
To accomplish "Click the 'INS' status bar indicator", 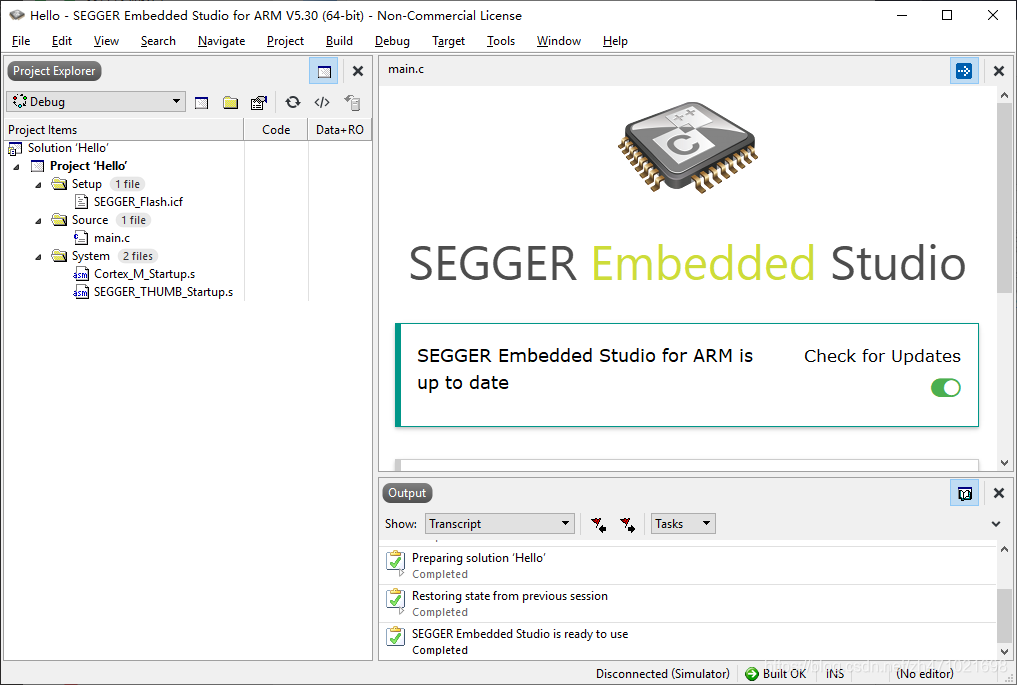I will coord(835,674).
